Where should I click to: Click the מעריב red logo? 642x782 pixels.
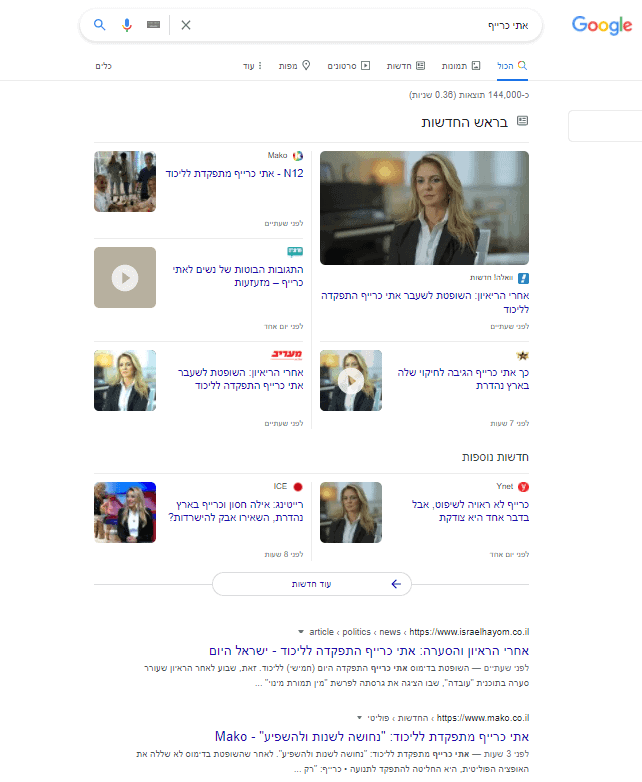[287, 355]
